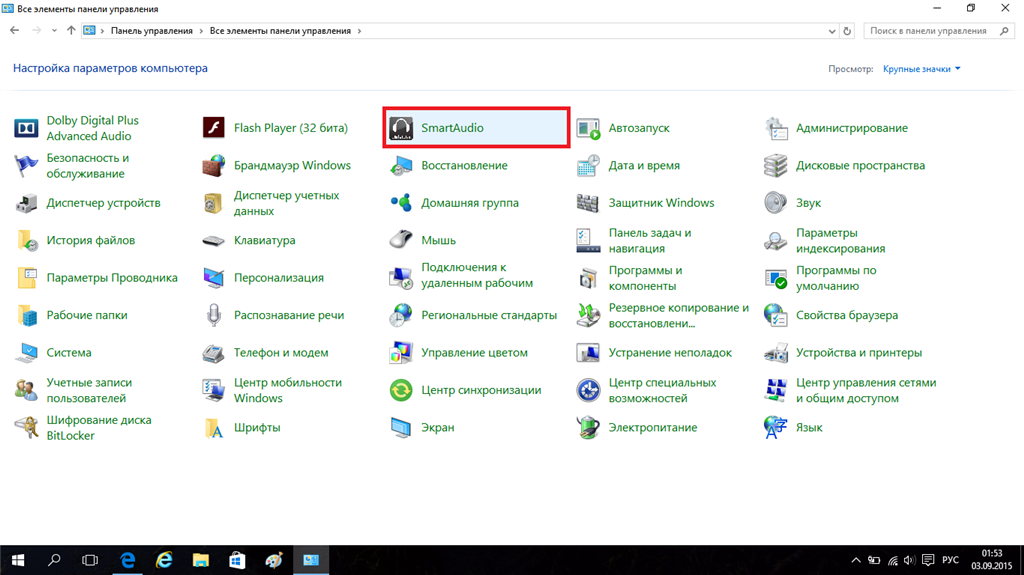Open the Центр синхронизации green icon
Viewport: 1024px width, 575px height.
point(401,390)
